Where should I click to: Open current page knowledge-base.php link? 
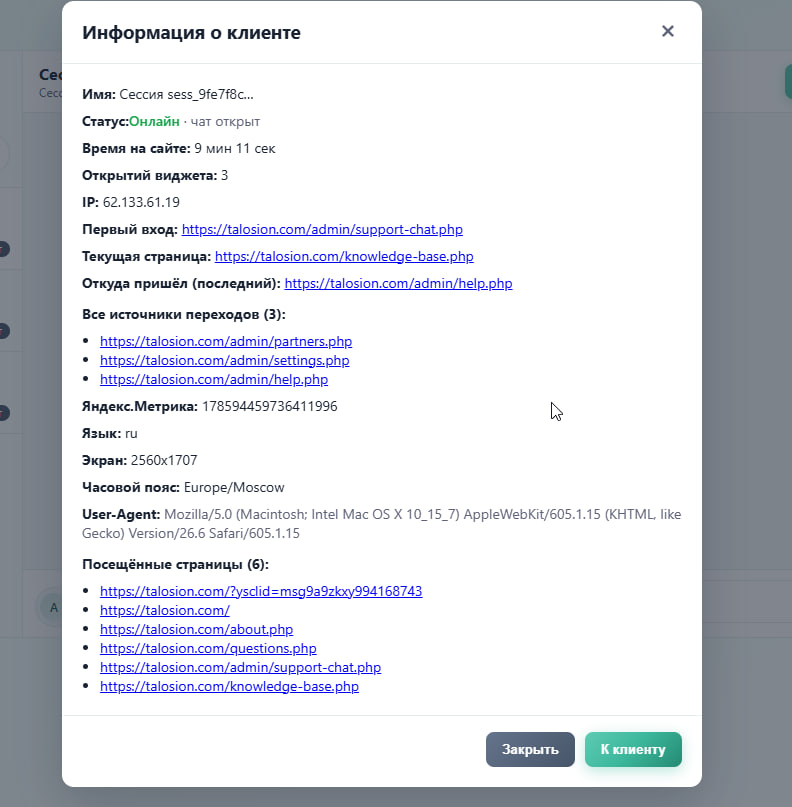pos(344,256)
